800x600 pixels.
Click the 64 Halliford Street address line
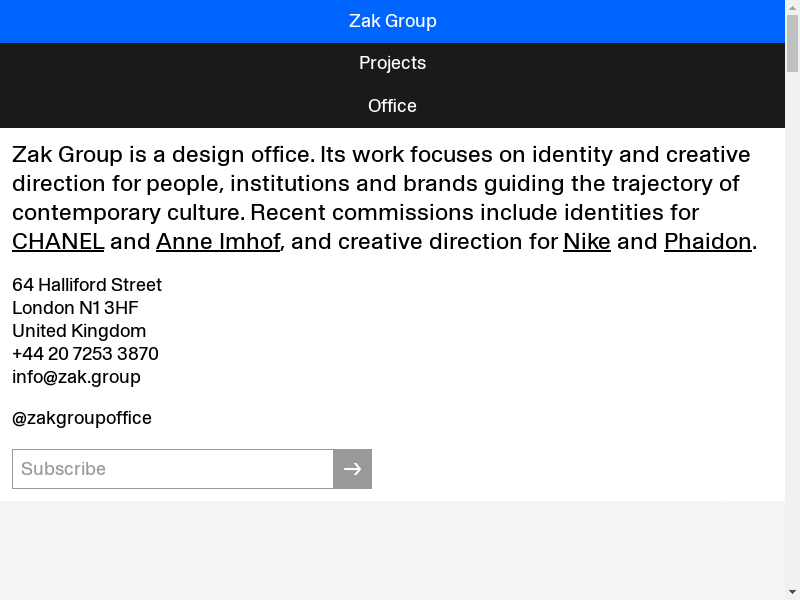[x=87, y=285]
